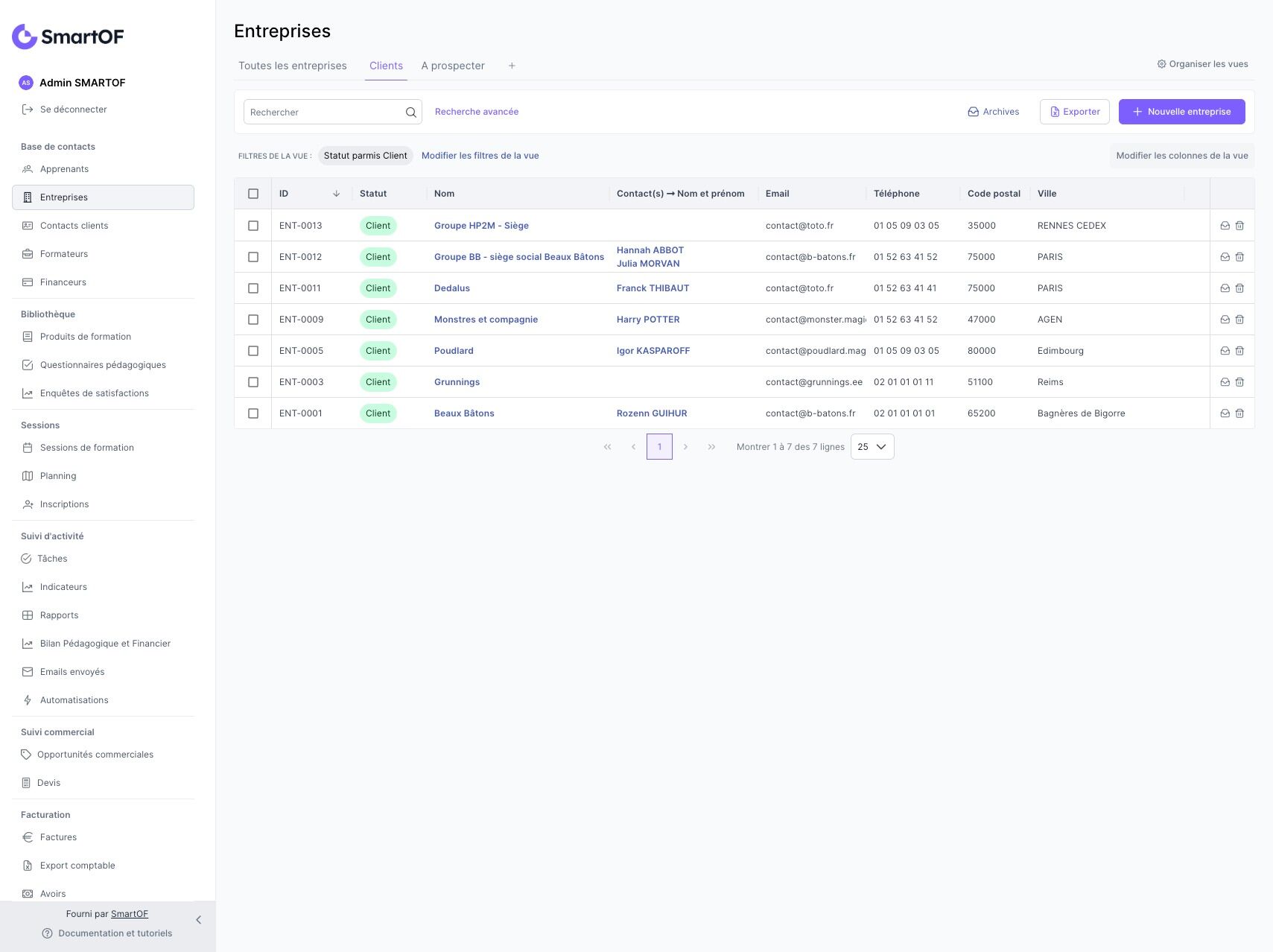Viewport: 1273px width, 952px height.
Task: Add a new view with plus icon
Action: pos(512,66)
